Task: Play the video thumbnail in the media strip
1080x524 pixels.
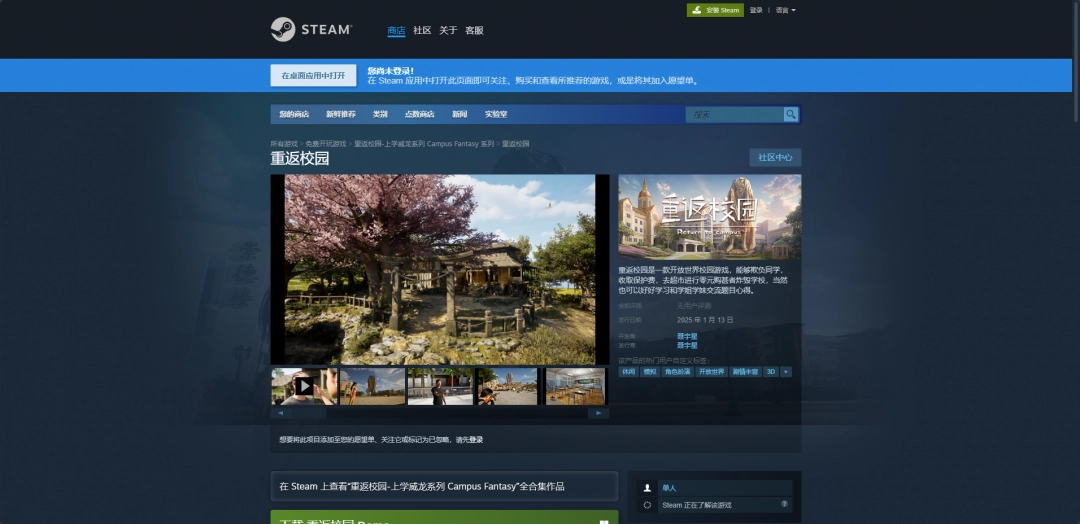Action: pyautogui.click(x=304, y=386)
